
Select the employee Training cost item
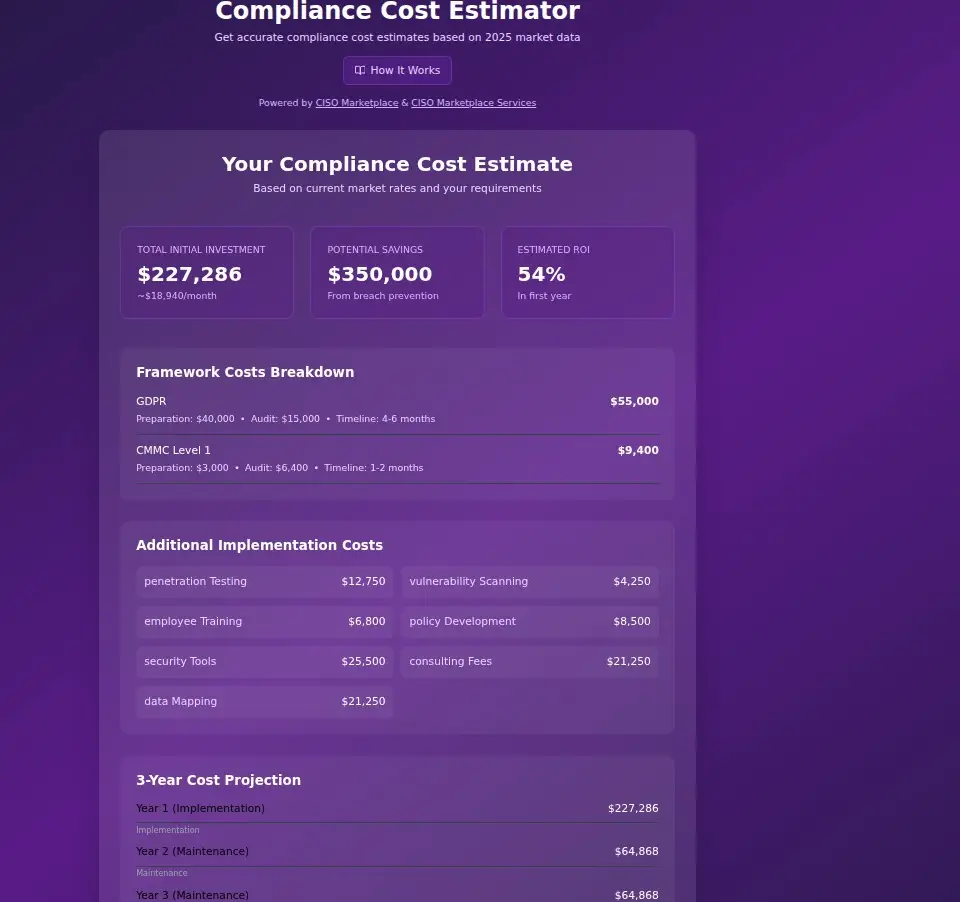[264, 622]
